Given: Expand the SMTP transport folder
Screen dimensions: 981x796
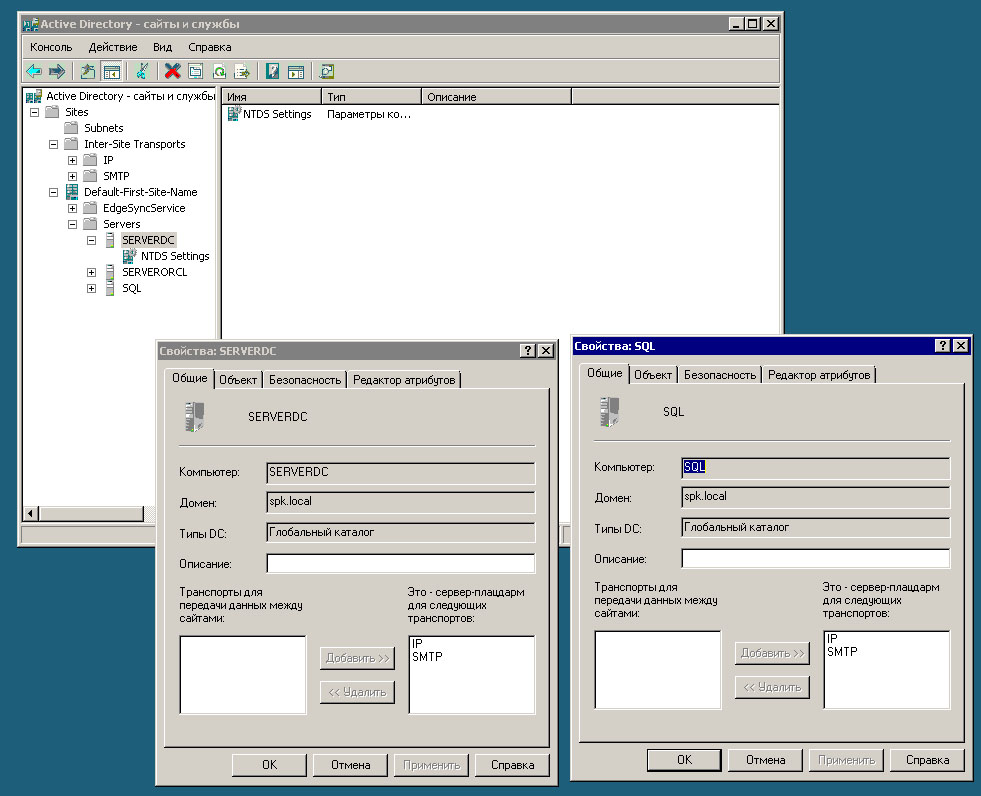Looking at the screenshot, I should click(x=73, y=176).
